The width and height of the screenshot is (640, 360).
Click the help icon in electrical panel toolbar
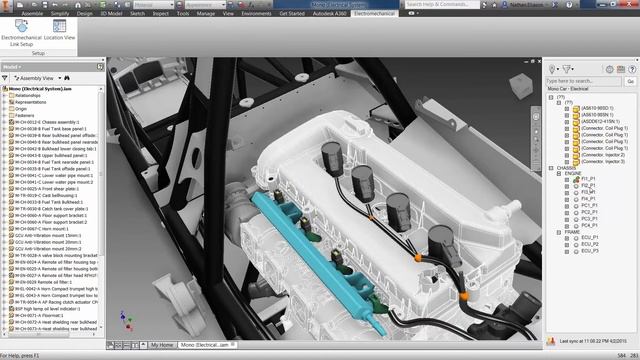point(632,69)
